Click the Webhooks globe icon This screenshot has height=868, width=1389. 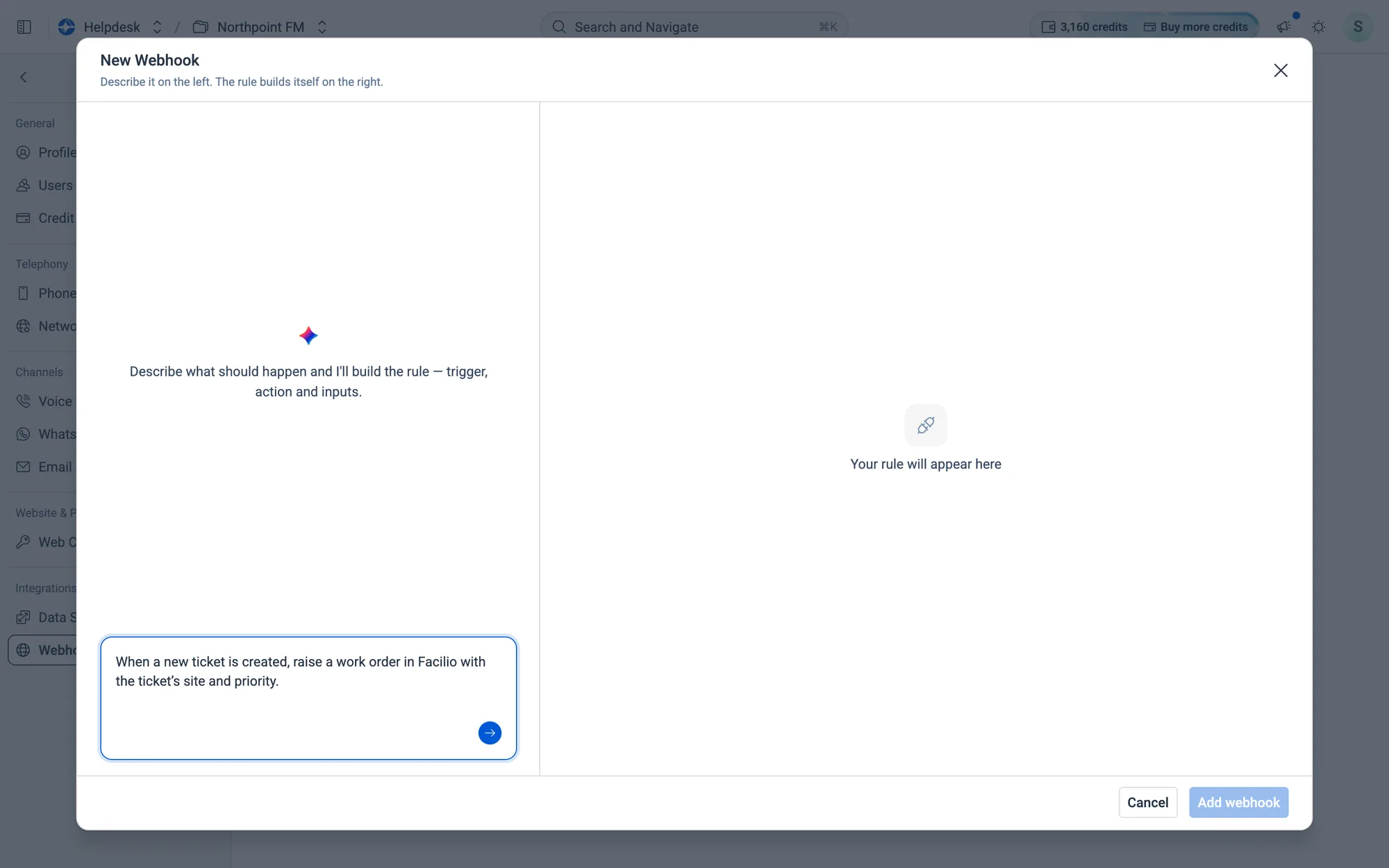click(x=24, y=650)
